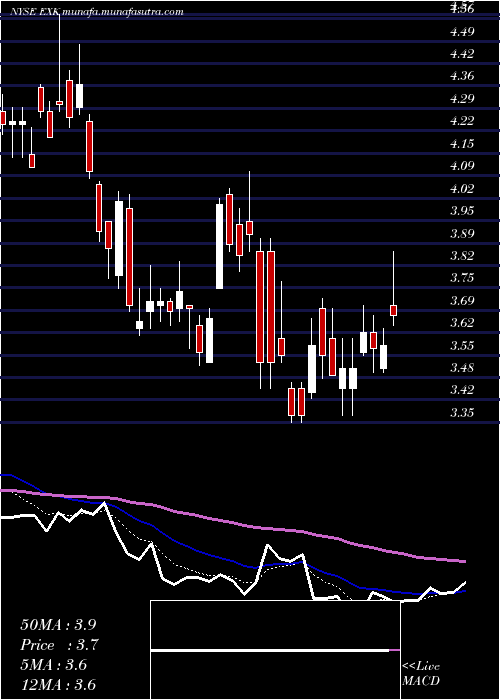This screenshot has height=700, width=500.
Task: Click the 3.35 price axis label
Action: (462, 412)
